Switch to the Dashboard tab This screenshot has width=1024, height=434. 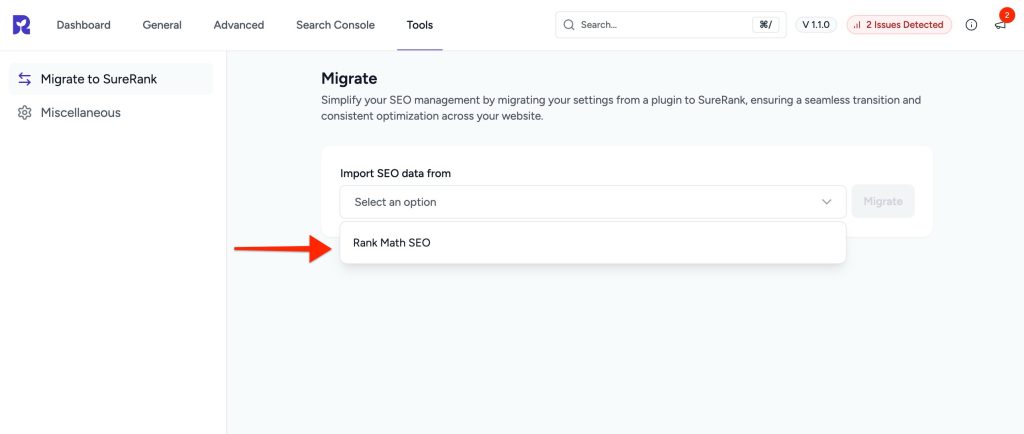tap(84, 25)
